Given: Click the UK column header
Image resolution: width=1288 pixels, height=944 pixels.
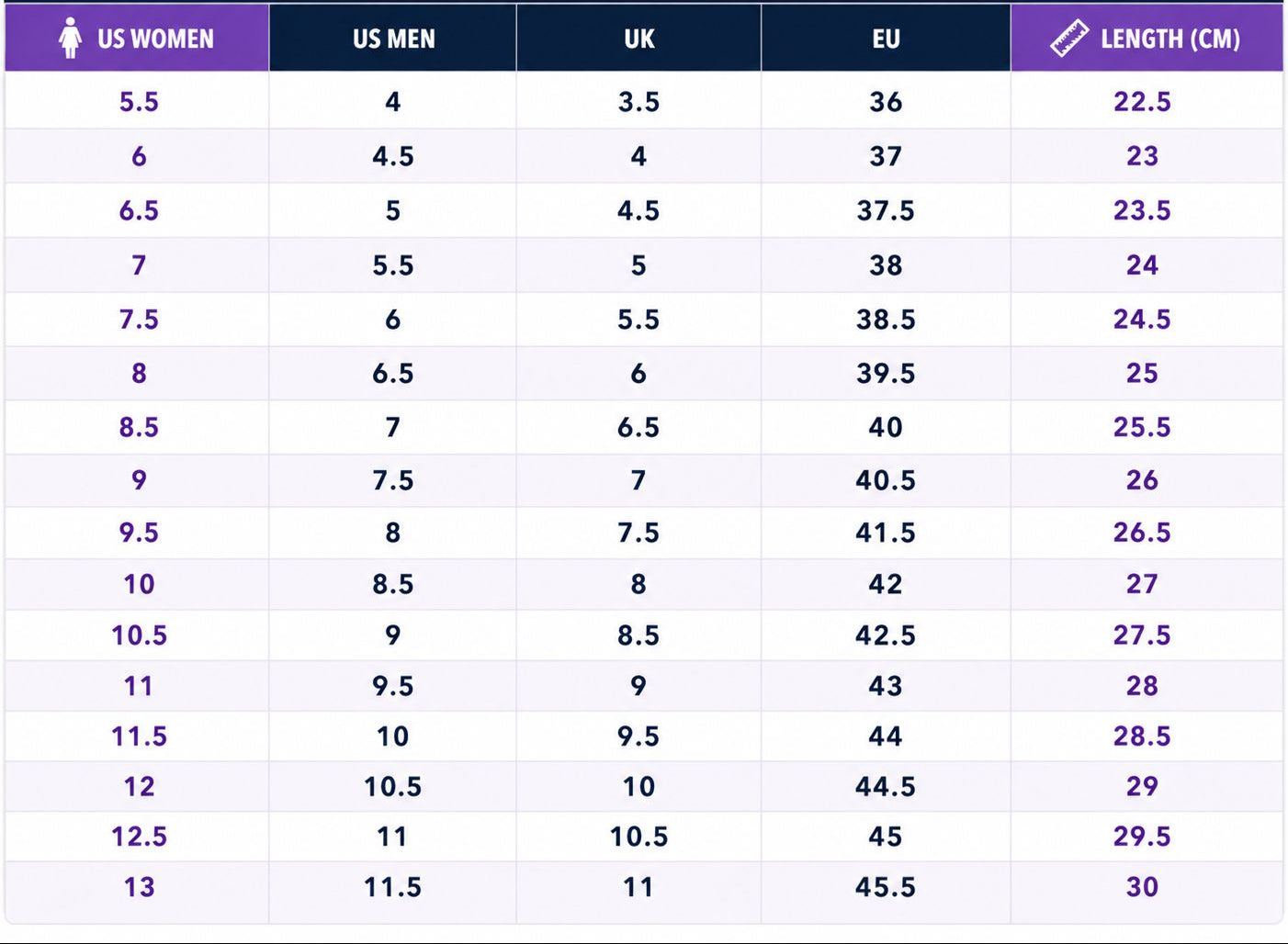Looking at the screenshot, I should (x=638, y=38).
